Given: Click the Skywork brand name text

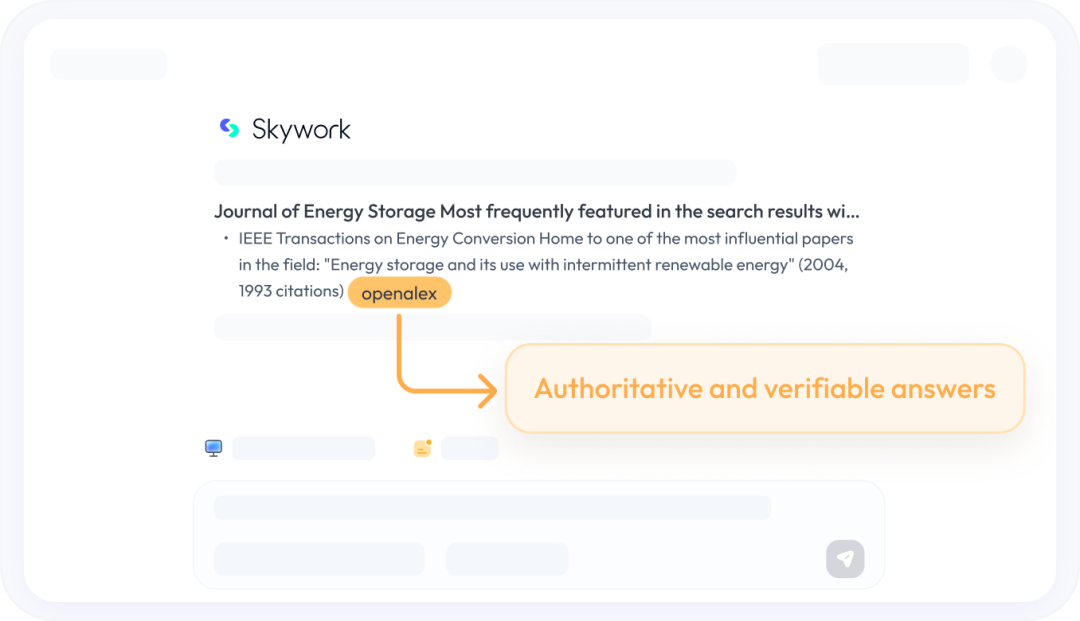Looking at the screenshot, I should (x=301, y=129).
